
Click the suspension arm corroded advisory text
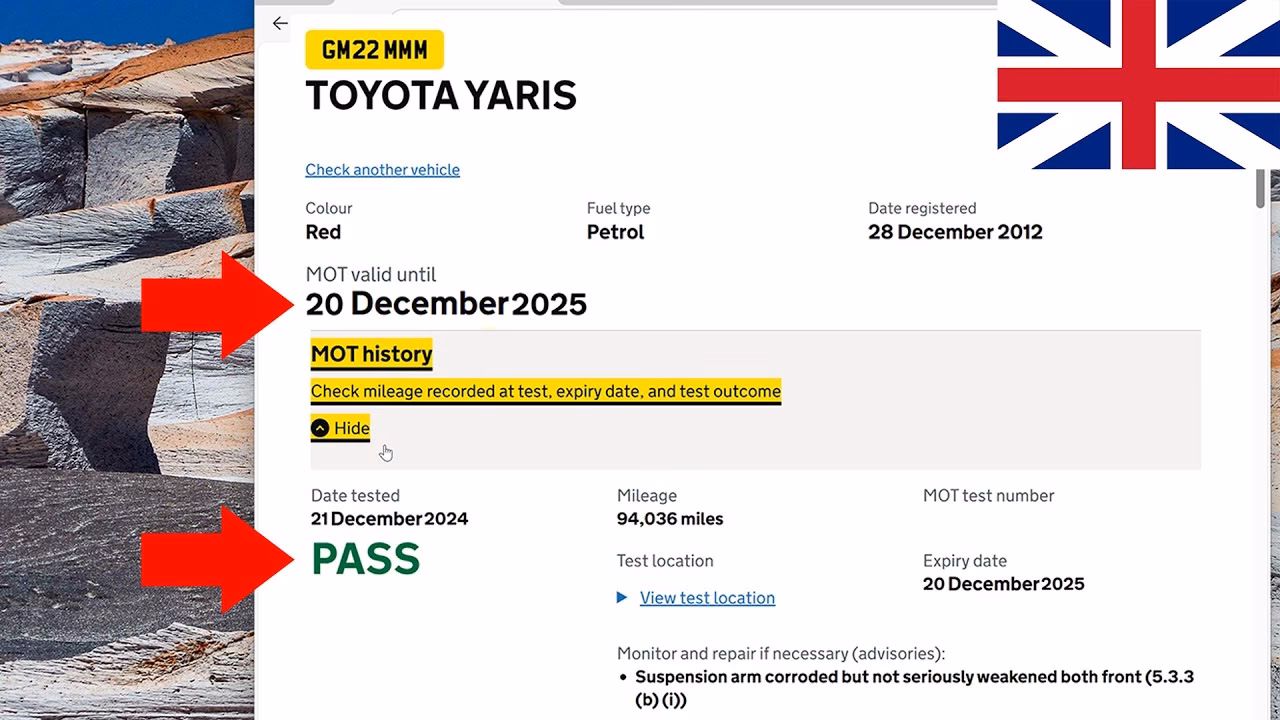(914, 677)
